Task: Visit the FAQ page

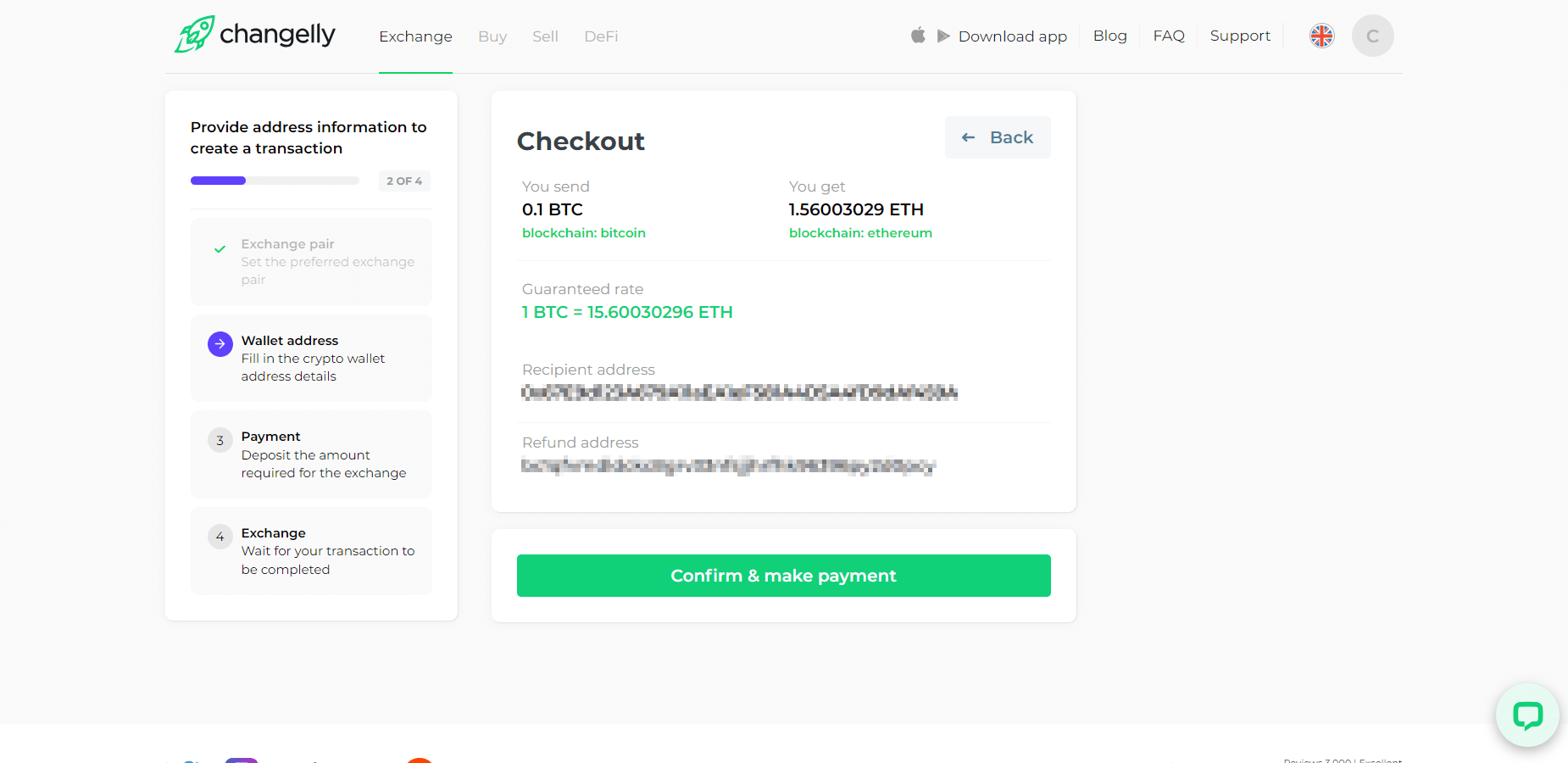Action: 1169,36
